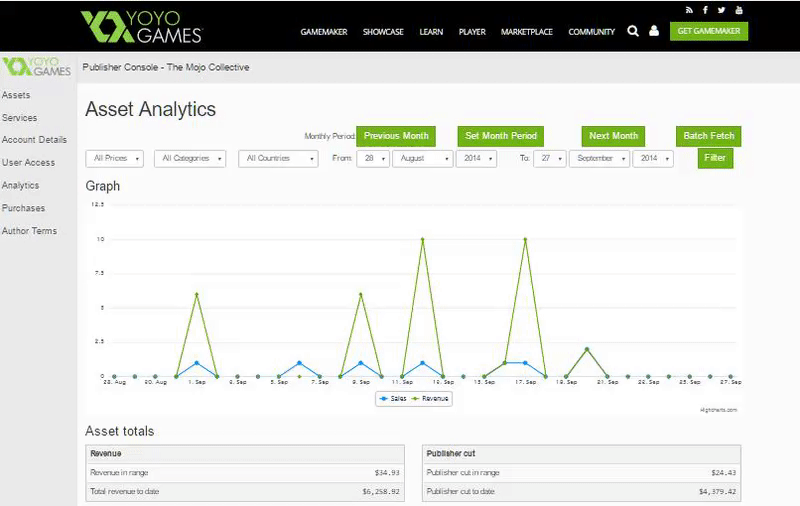The height and width of the screenshot is (506, 800).
Task: Click the 'Publisher Console - The Mojo Collective' title
Action: (x=166, y=67)
